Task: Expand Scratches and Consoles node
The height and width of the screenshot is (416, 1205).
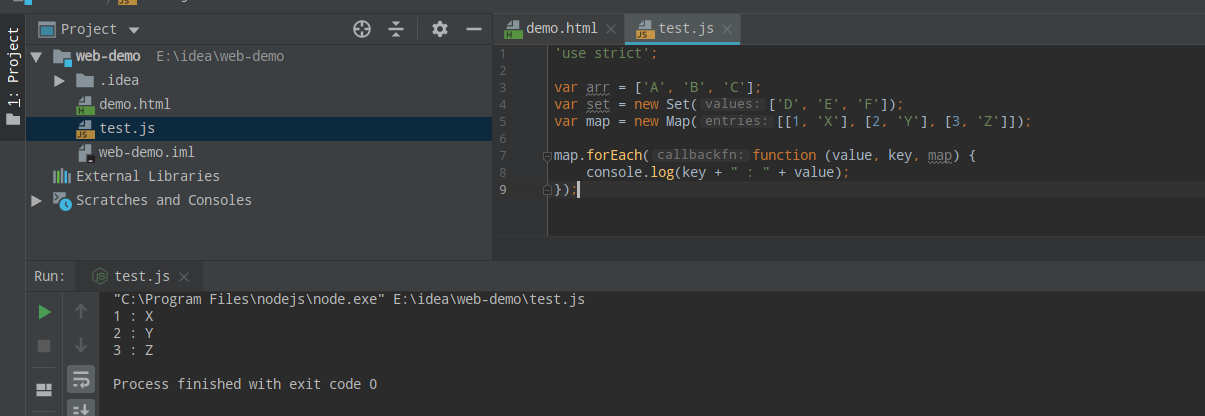Action: 37,200
